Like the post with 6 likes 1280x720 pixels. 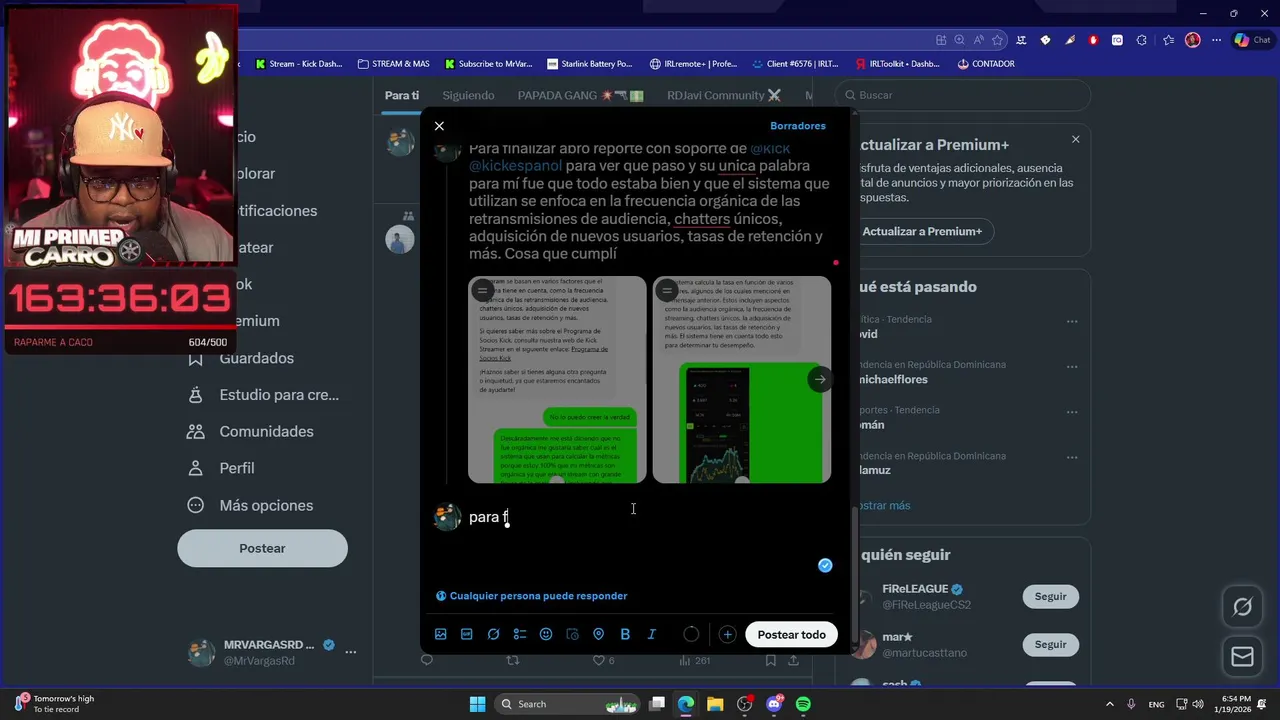(603, 660)
